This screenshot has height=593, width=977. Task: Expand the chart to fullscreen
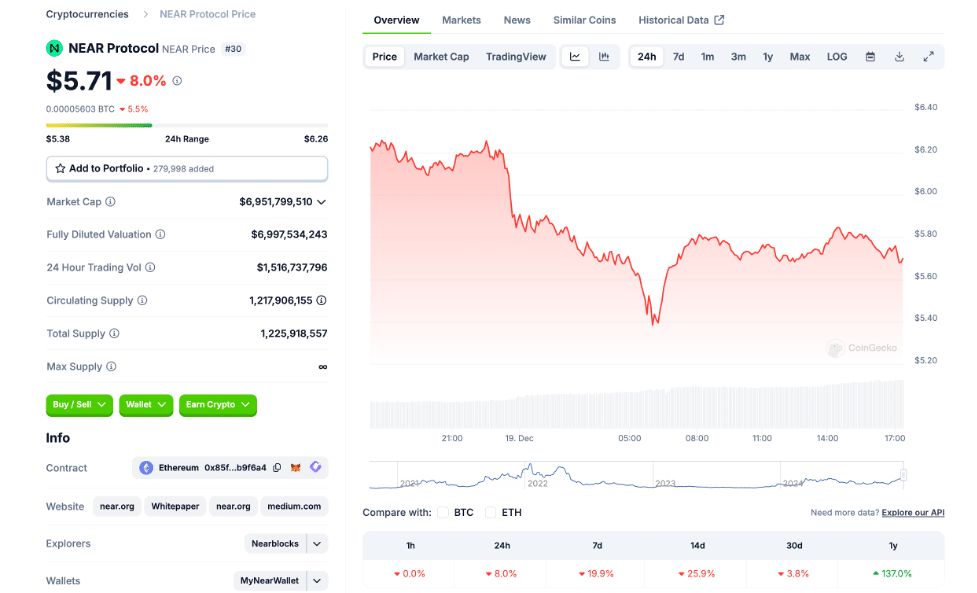pyautogui.click(x=928, y=57)
